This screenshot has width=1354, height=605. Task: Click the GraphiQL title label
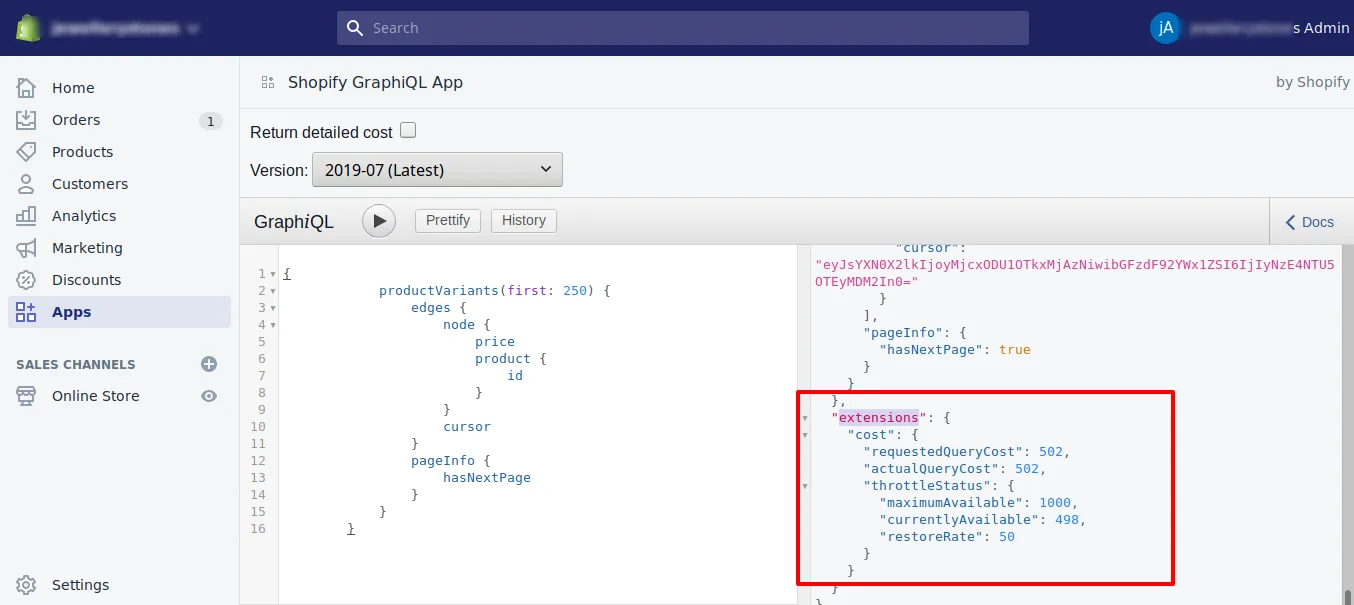point(294,222)
